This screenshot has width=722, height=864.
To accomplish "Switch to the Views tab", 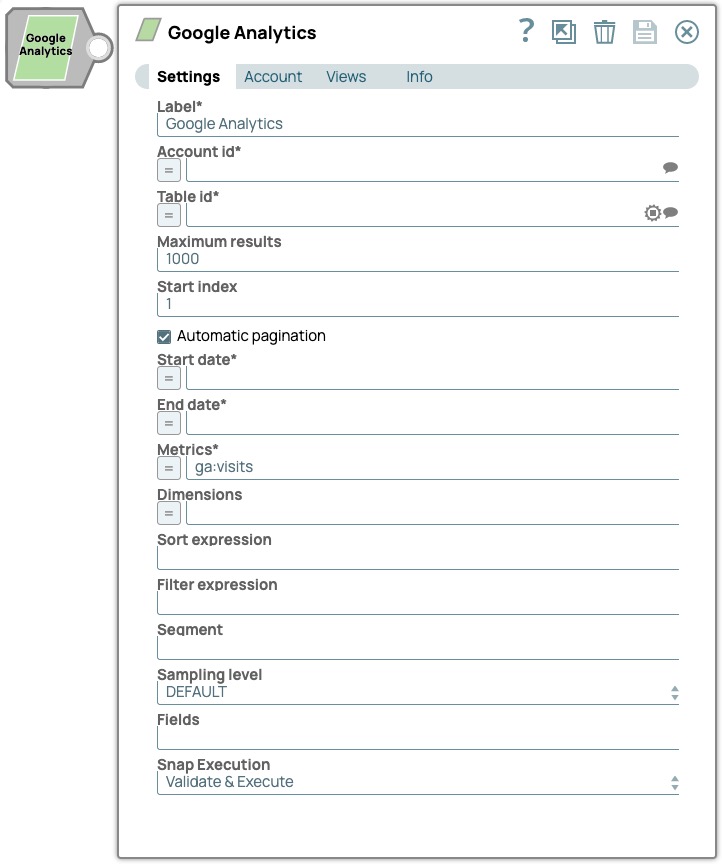I will pos(346,76).
